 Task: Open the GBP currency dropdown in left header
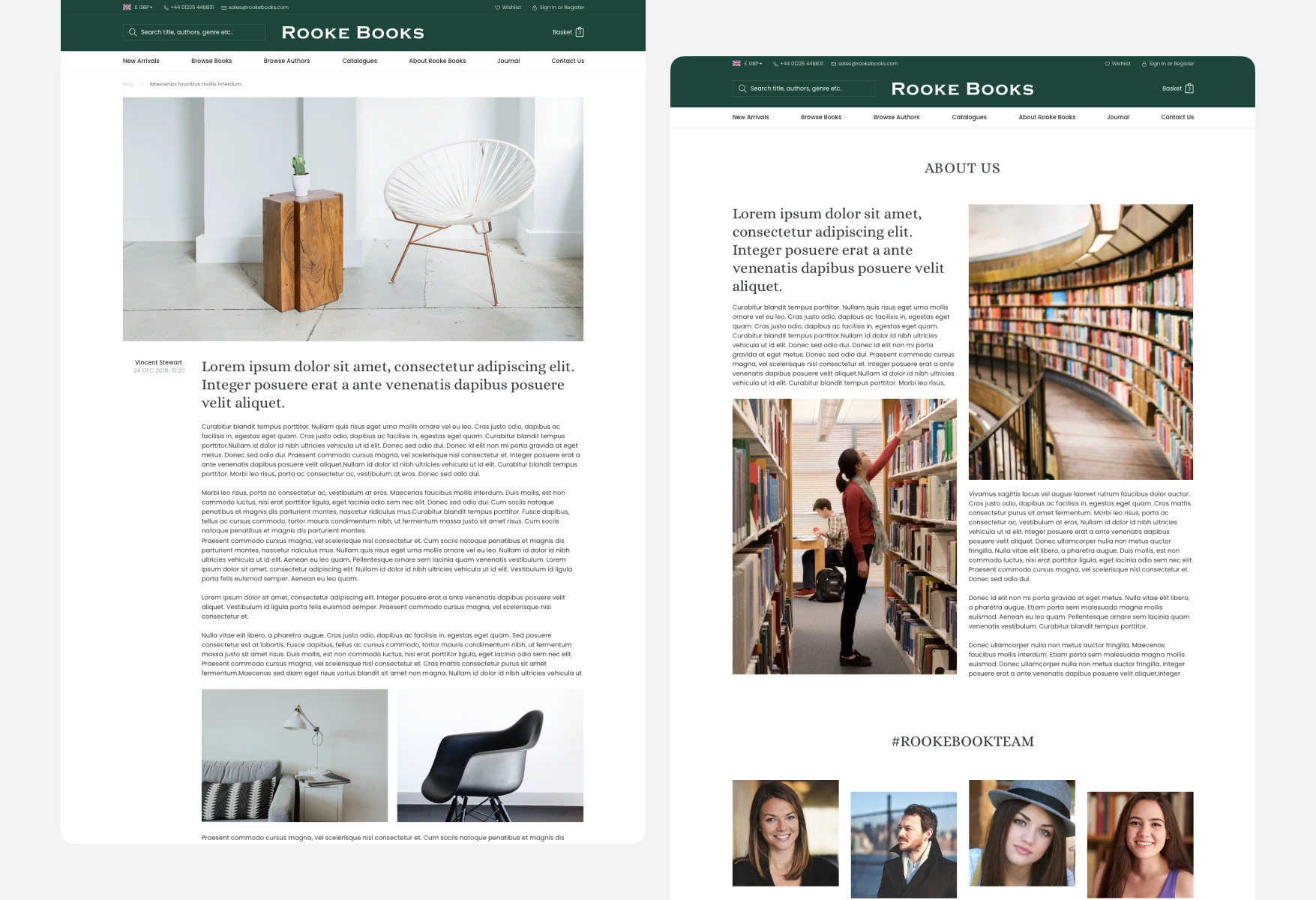click(143, 7)
